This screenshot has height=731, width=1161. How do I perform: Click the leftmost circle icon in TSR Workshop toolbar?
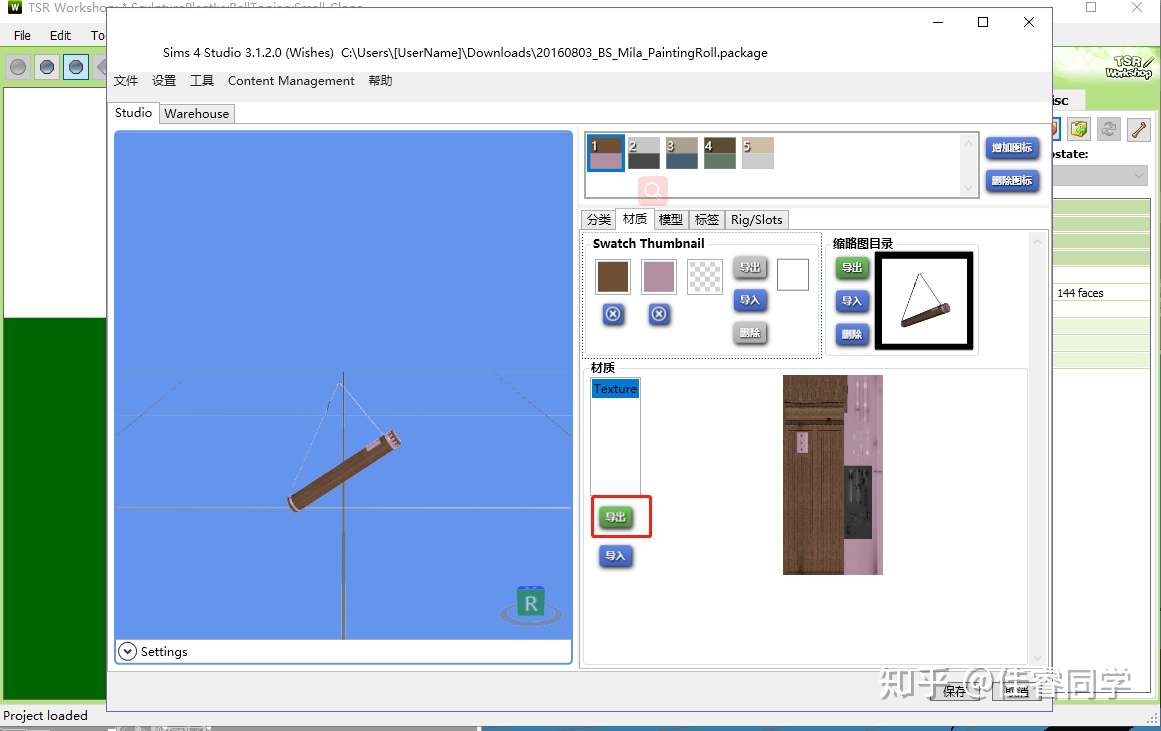pyautogui.click(x=16, y=66)
